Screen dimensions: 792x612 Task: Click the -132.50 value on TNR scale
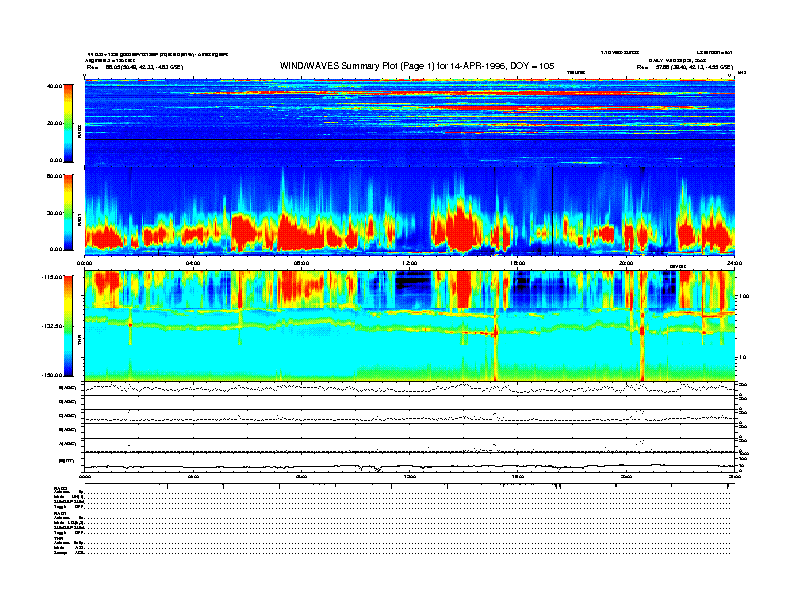pyautogui.click(x=52, y=326)
